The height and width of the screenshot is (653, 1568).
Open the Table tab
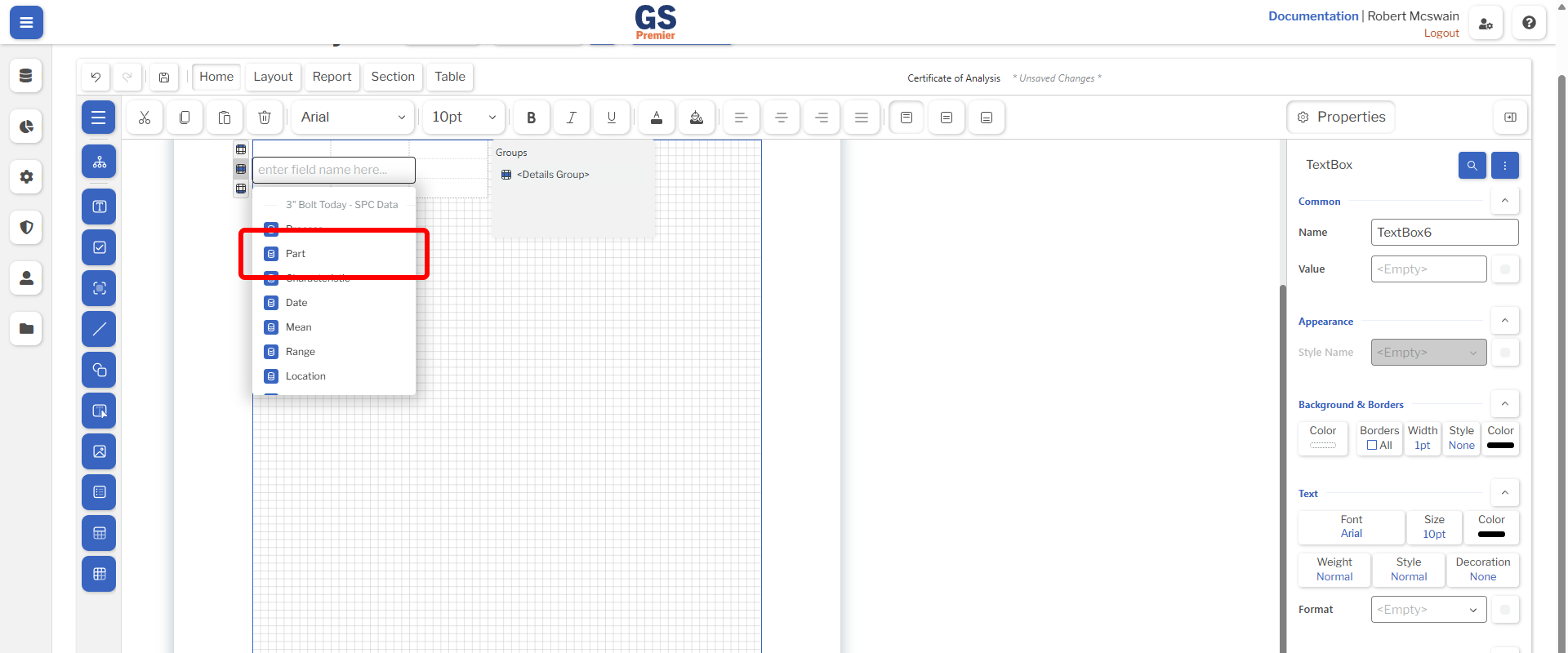450,77
